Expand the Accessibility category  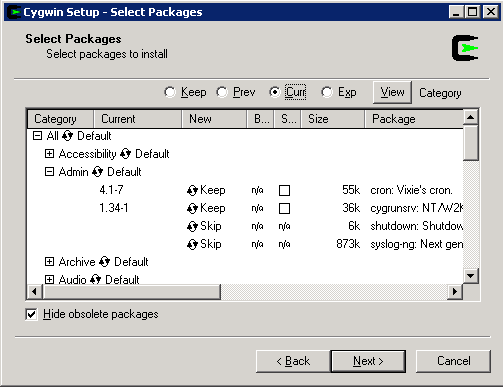pyautogui.click(x=49, y=154)
